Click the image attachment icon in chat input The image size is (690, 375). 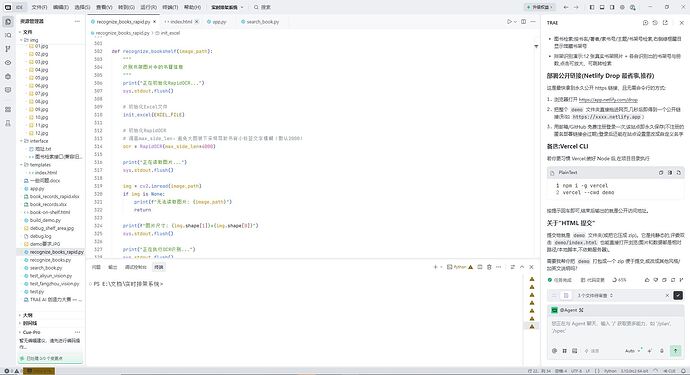(575, 351)
